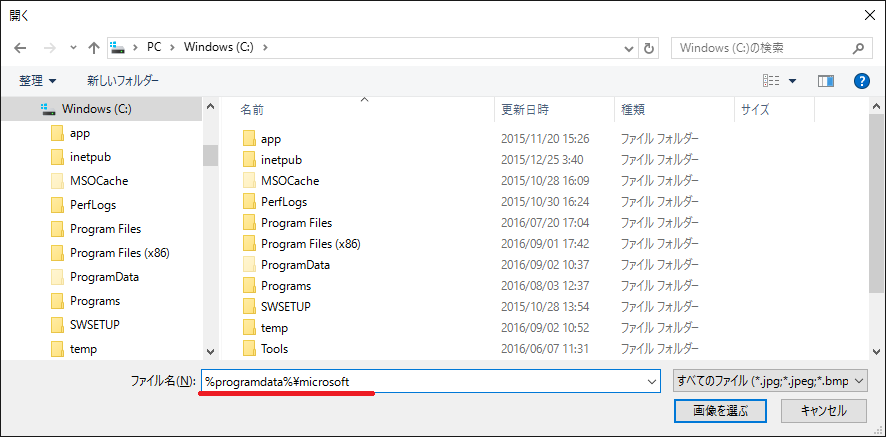Click the ファイル名 text input field
Image resolution: width=886 pixels, height=437 pixels.
[420, 381]
